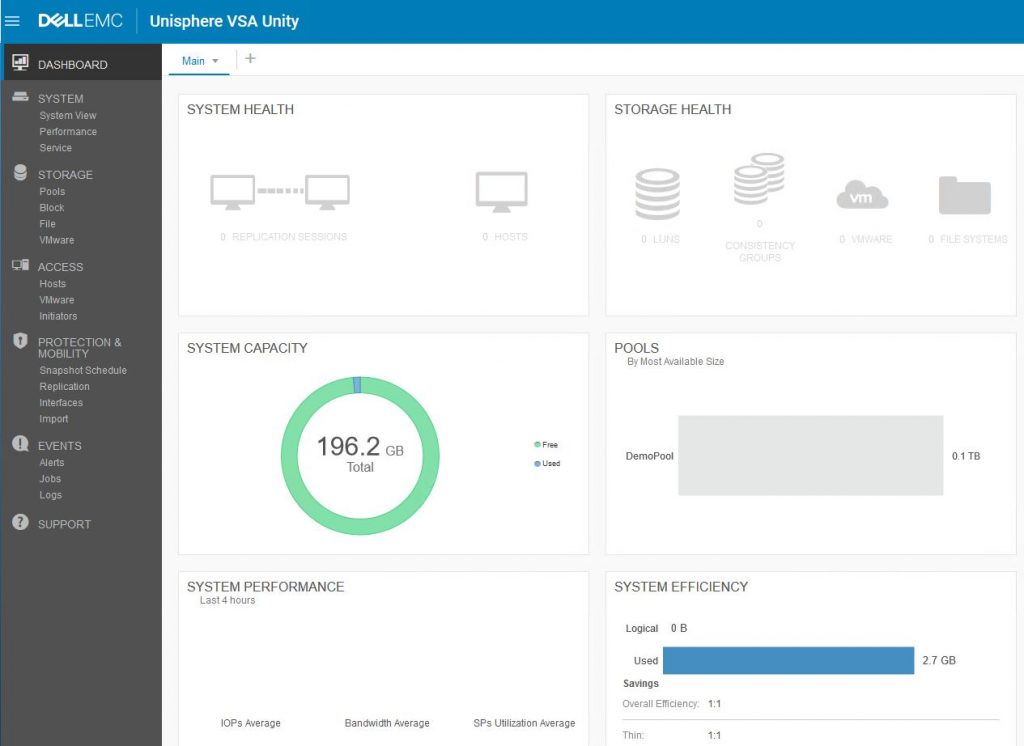Click the Protection & Mobility shield icon
This screenshot has width=1024, height=746.
click(x=20, y=340)
